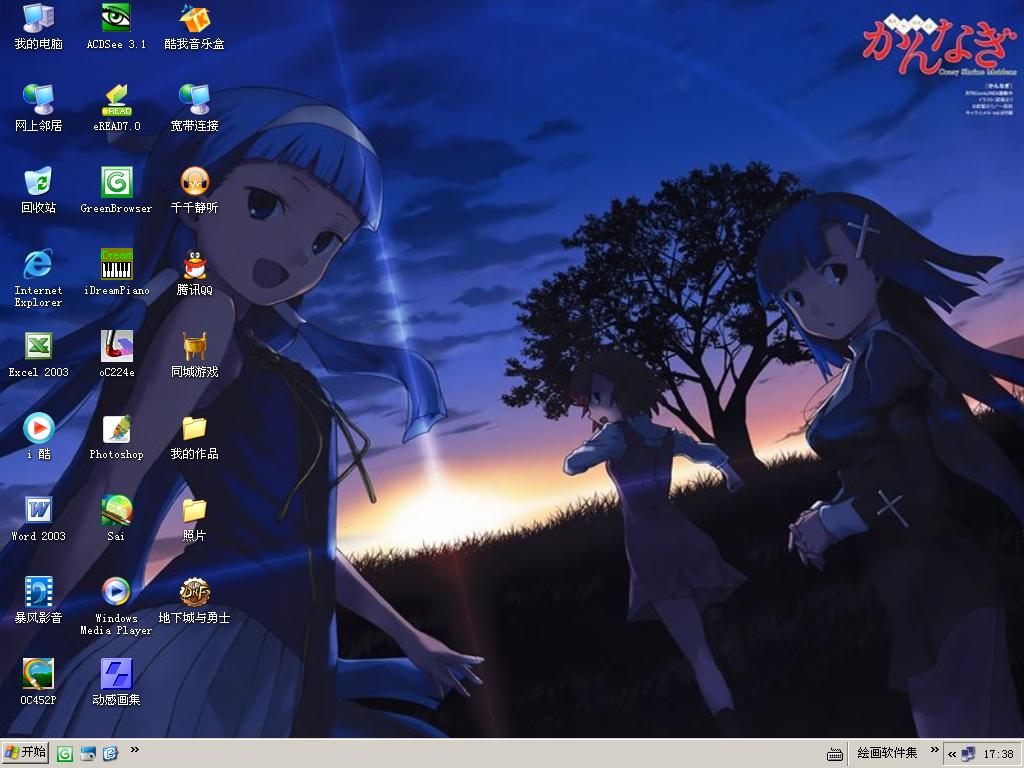Click the 绘画软件集 taskbar toolbar label
The height and width of the screenshot is (768, 1024).
point(887,753)
